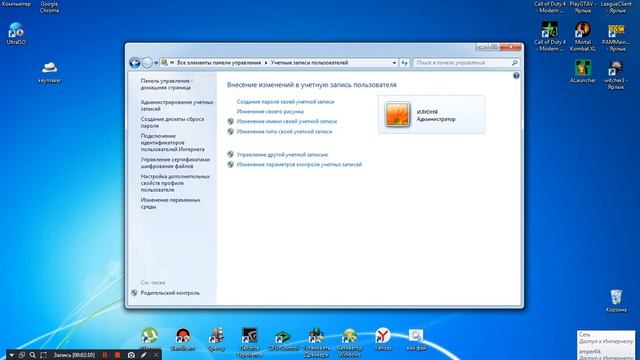640x360 pixels.
Task: Open Создание дискеты сброса пароля
Action: 172,122
